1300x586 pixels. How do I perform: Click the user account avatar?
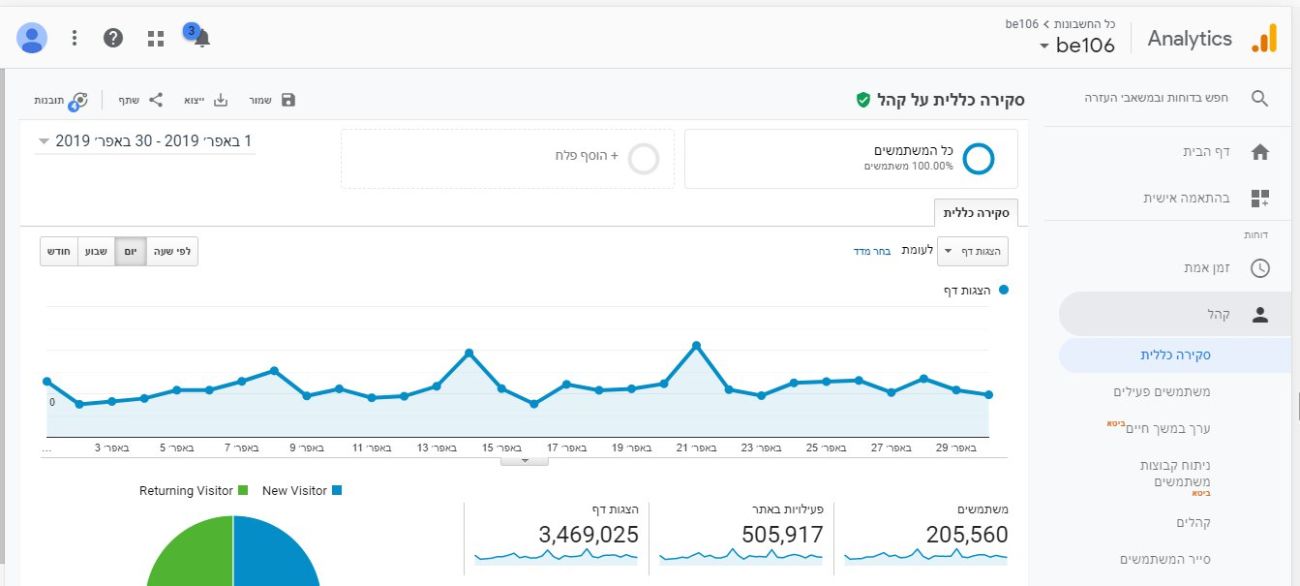coord(32,38)
